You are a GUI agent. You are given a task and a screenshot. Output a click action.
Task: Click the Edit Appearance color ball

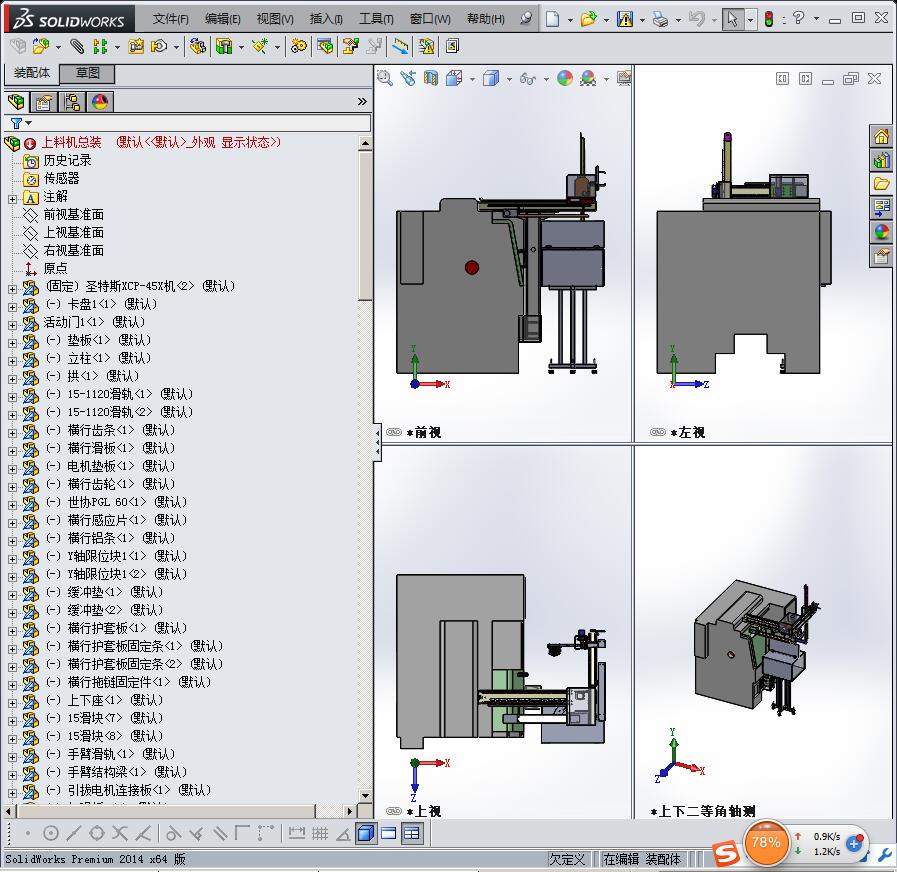tap(565, 78)
